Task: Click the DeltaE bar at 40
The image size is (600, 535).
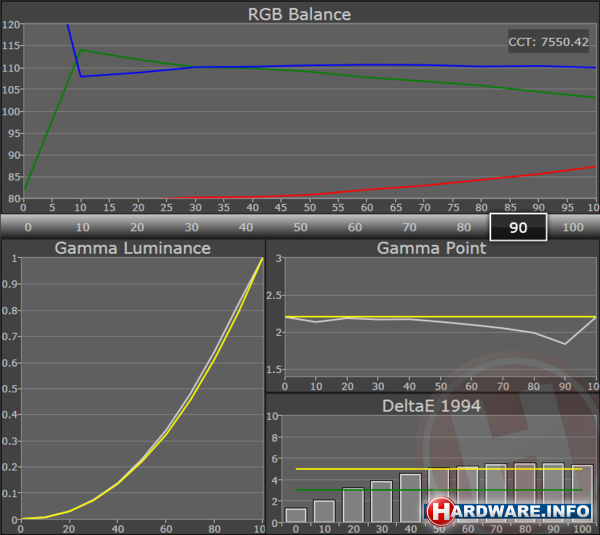Action: pos(410,498)
